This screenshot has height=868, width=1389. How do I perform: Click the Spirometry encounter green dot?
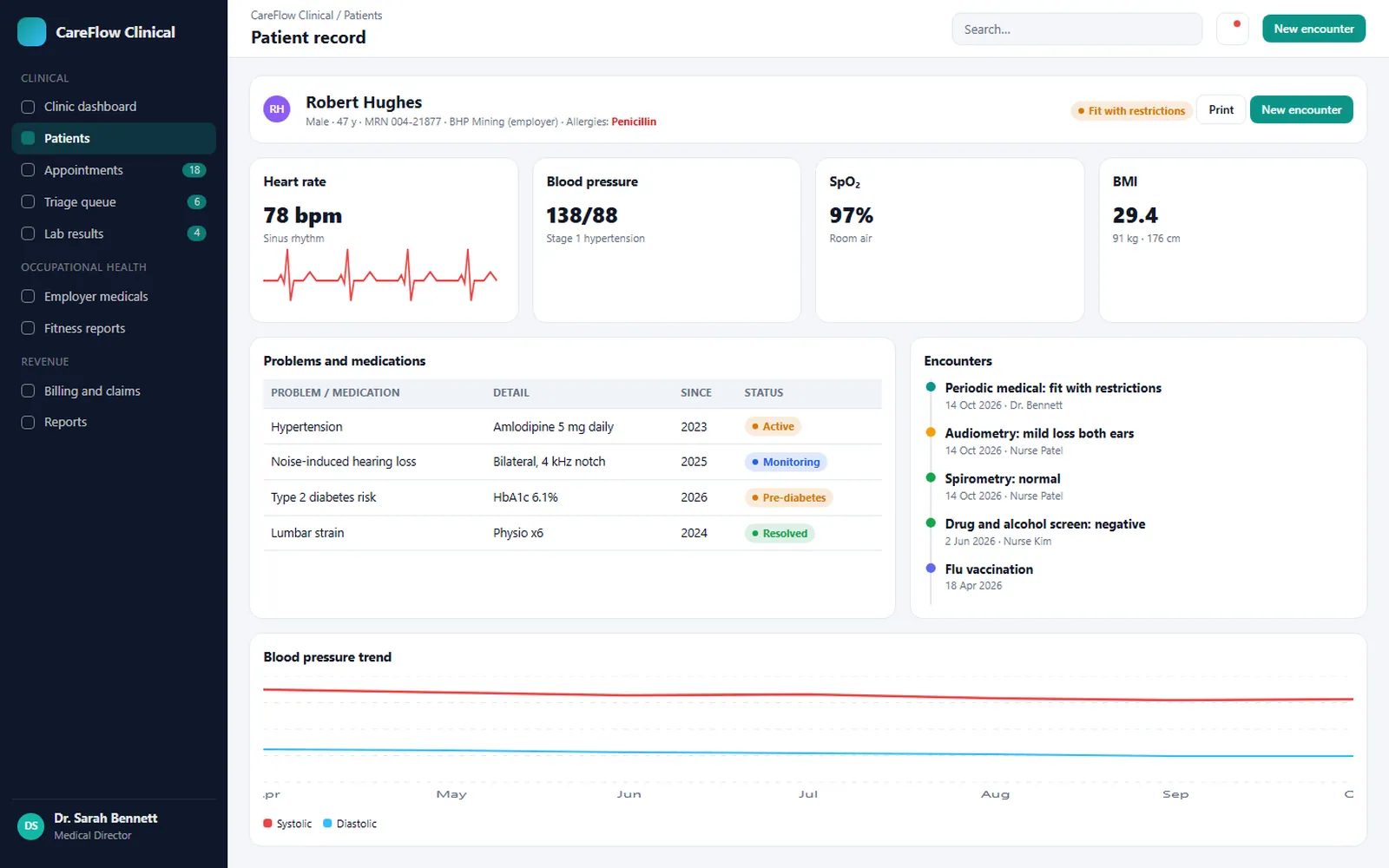point(931,477)
